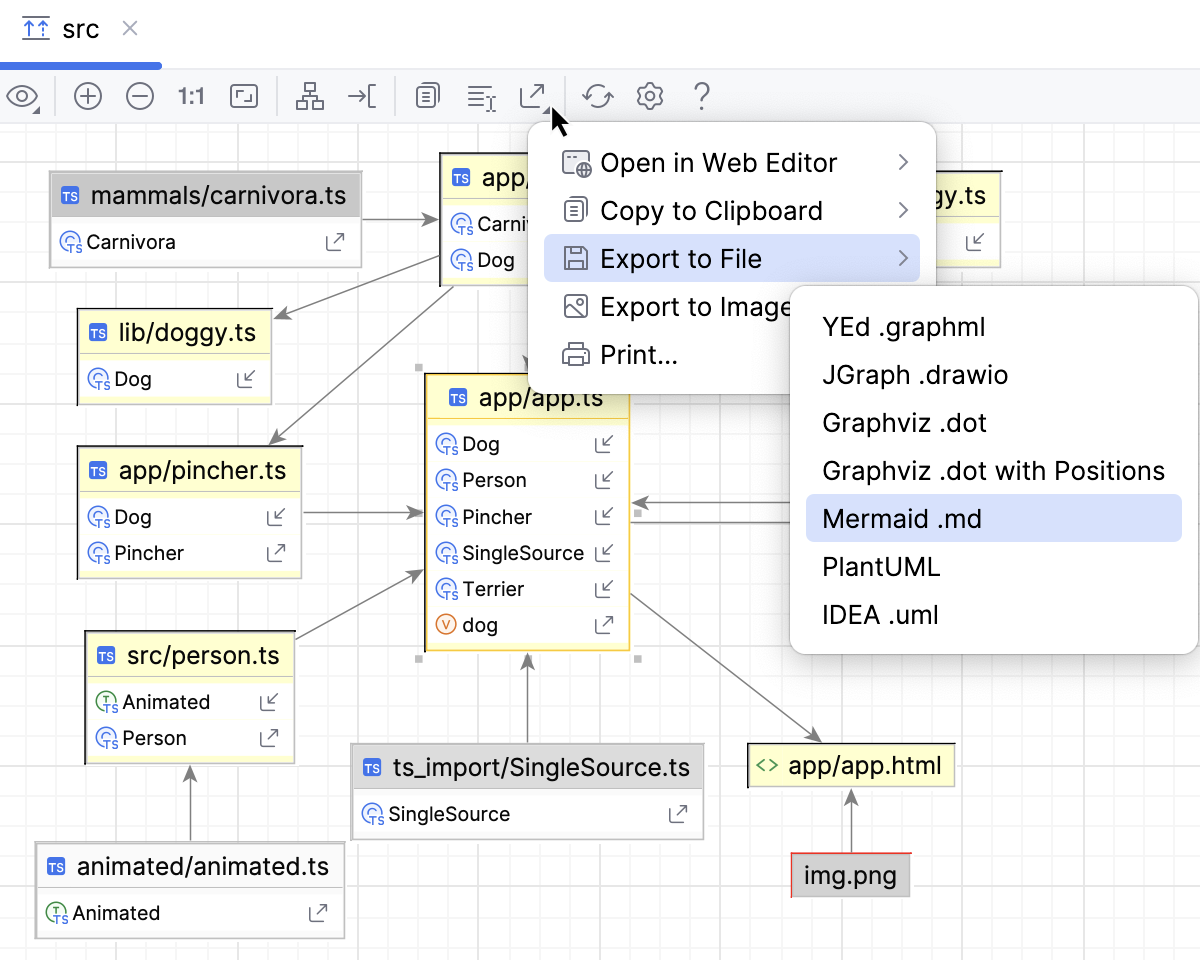Screen dimensions: 1200x960
Task: Click export icon beside Pincher in app/pincher.ts
Action: pyautogui.click(x=276, y=553)
